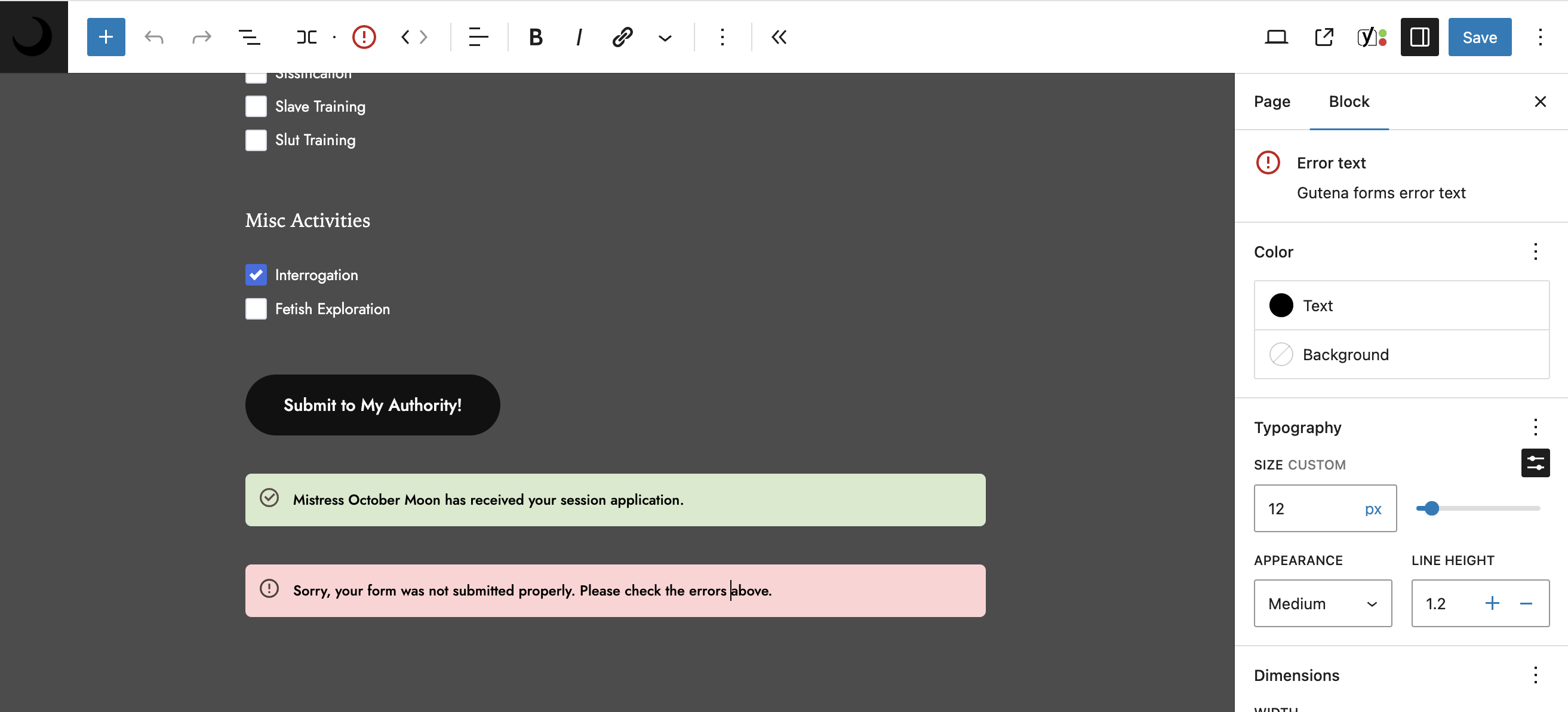Image resolution: width=1568 pixels, height=712 pixels.
Task: Click the Error text block type icon in toolbar
Action: coord(364,37)
